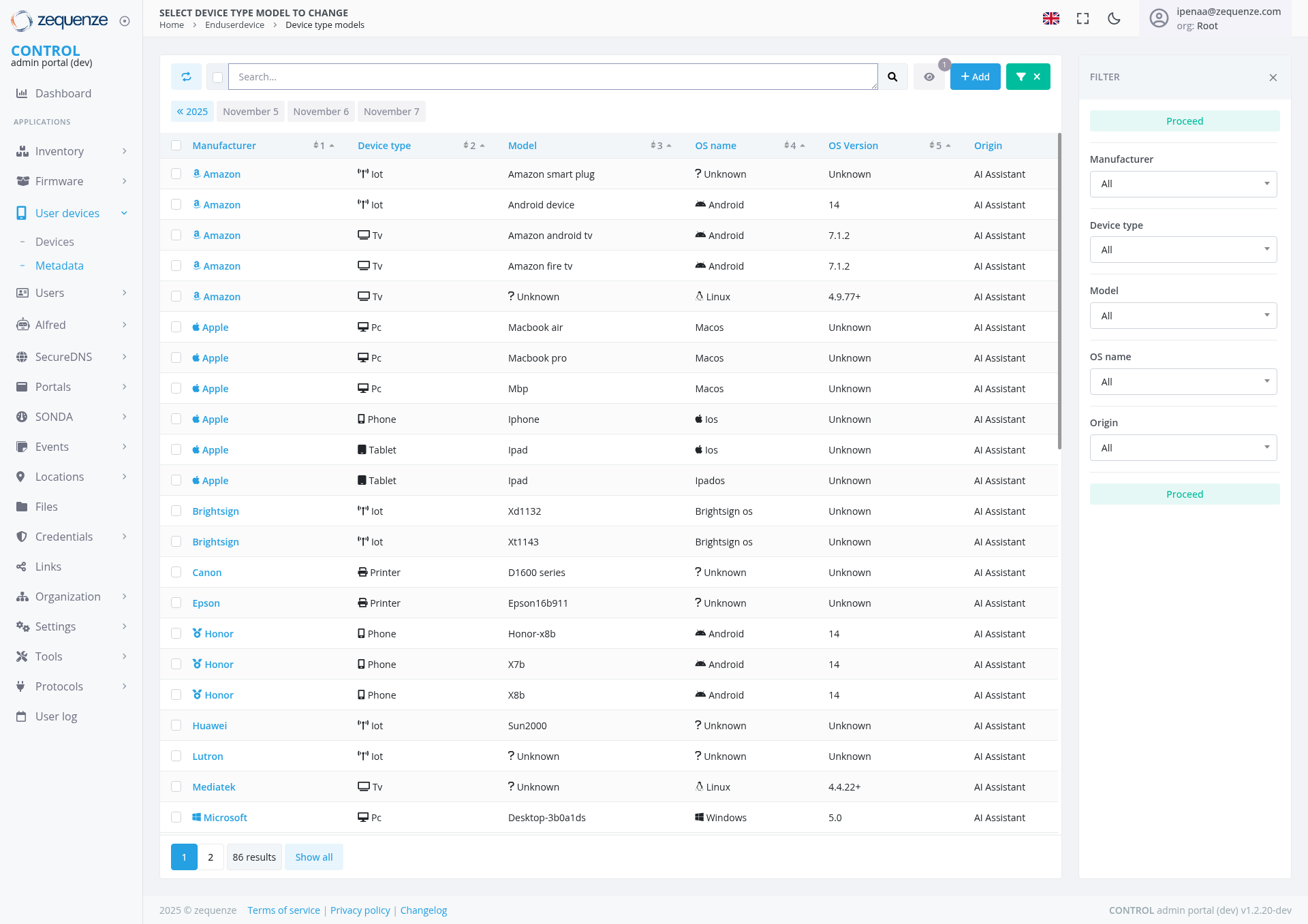This screenshot has height=924, width=1308.
Task: Open the Origin filter dropdown
Action: click(x=1183, y=448)
